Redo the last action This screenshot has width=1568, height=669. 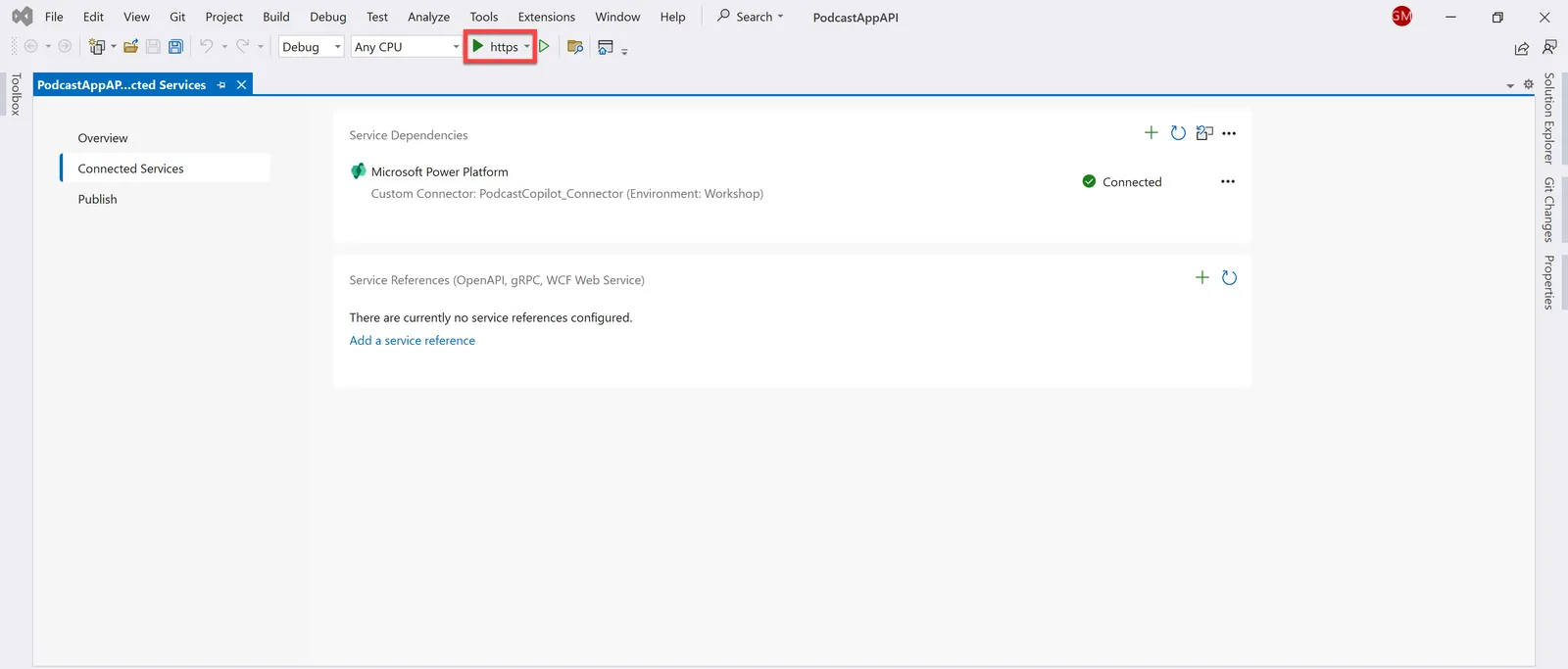tap(242, 46)
